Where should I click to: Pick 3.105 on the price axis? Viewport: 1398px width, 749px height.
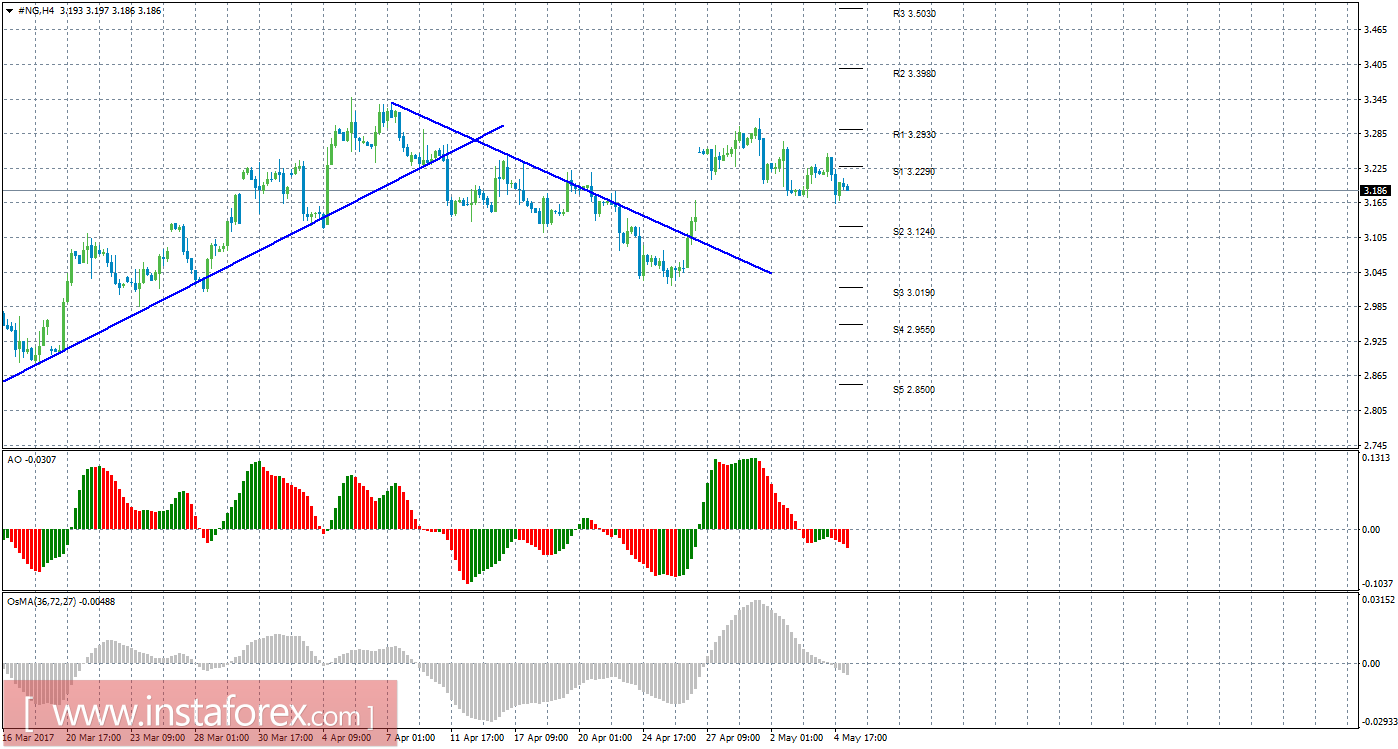(1375, 238)
